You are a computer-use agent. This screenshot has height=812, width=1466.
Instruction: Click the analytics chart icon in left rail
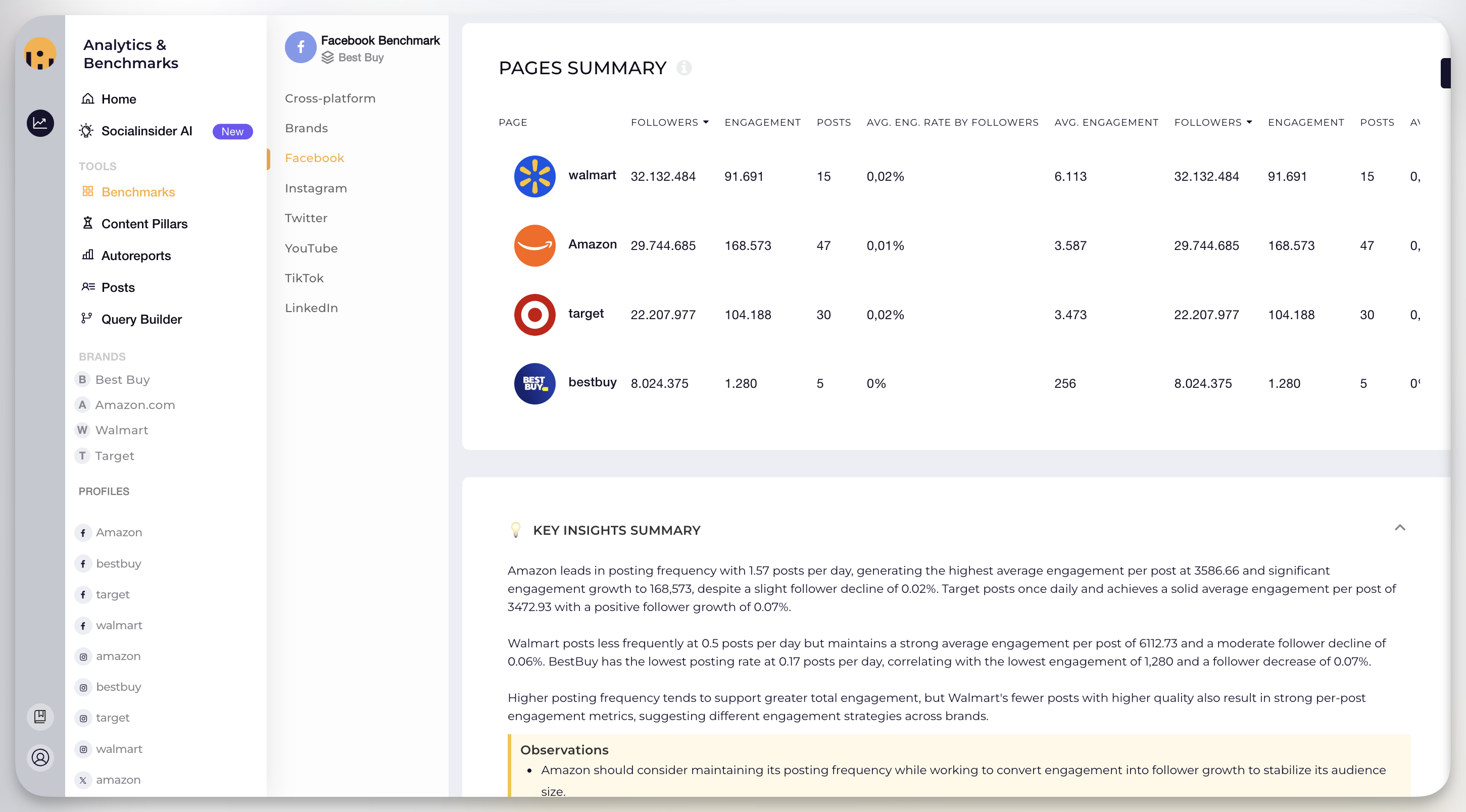40,123
